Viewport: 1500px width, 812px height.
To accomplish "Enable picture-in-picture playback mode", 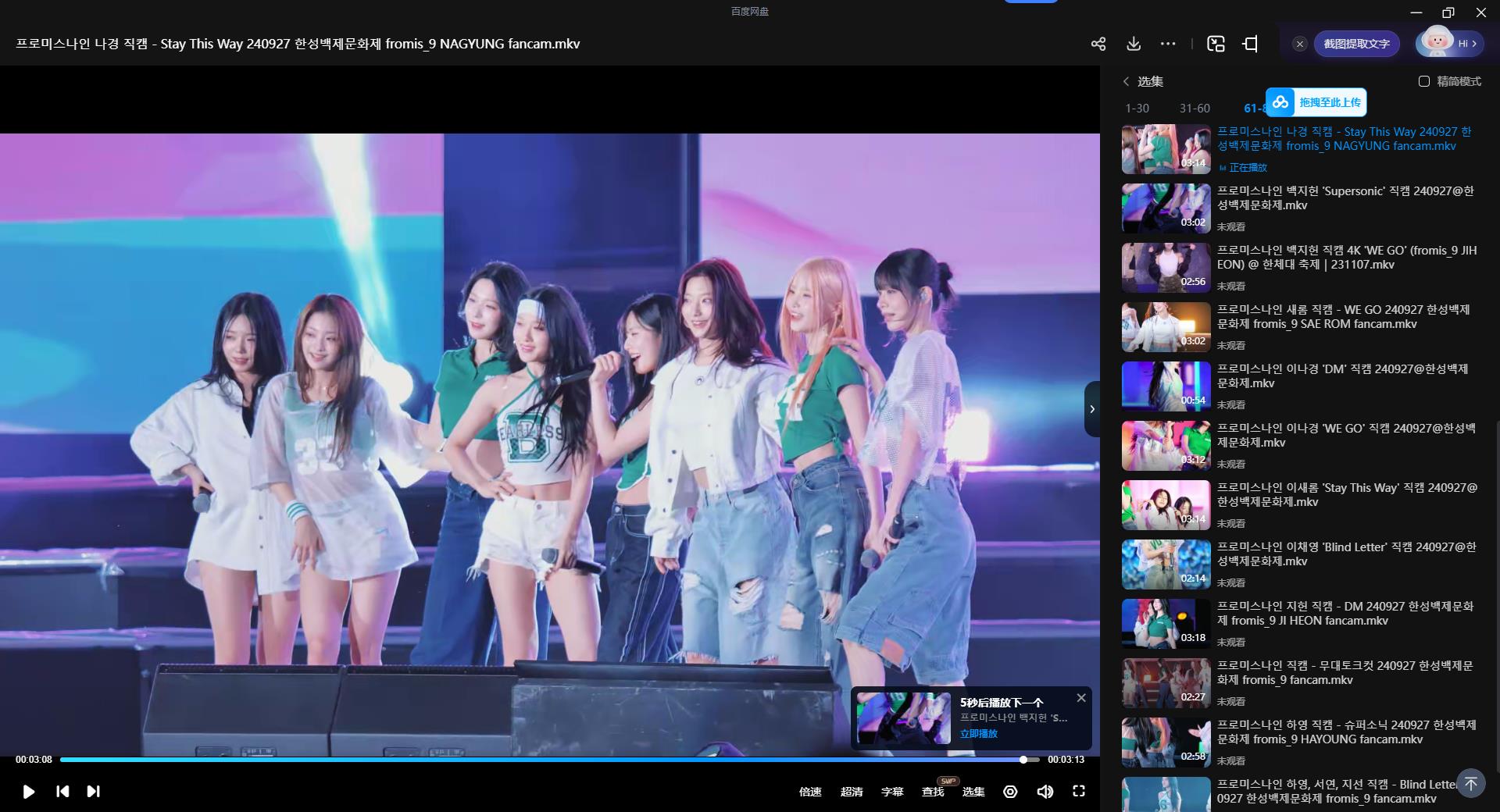I will (1216, 44).
